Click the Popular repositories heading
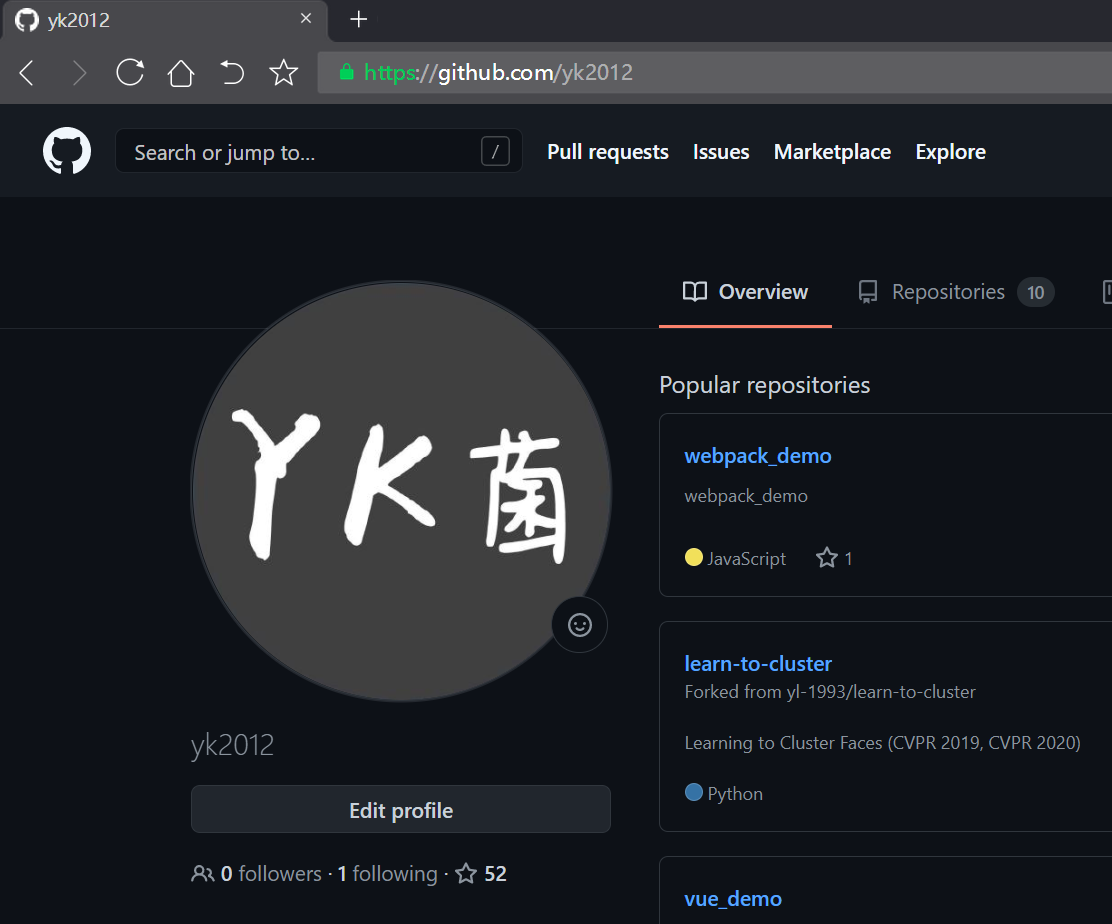This screenshot has height=924, width=1112. (x=764, y=385)
